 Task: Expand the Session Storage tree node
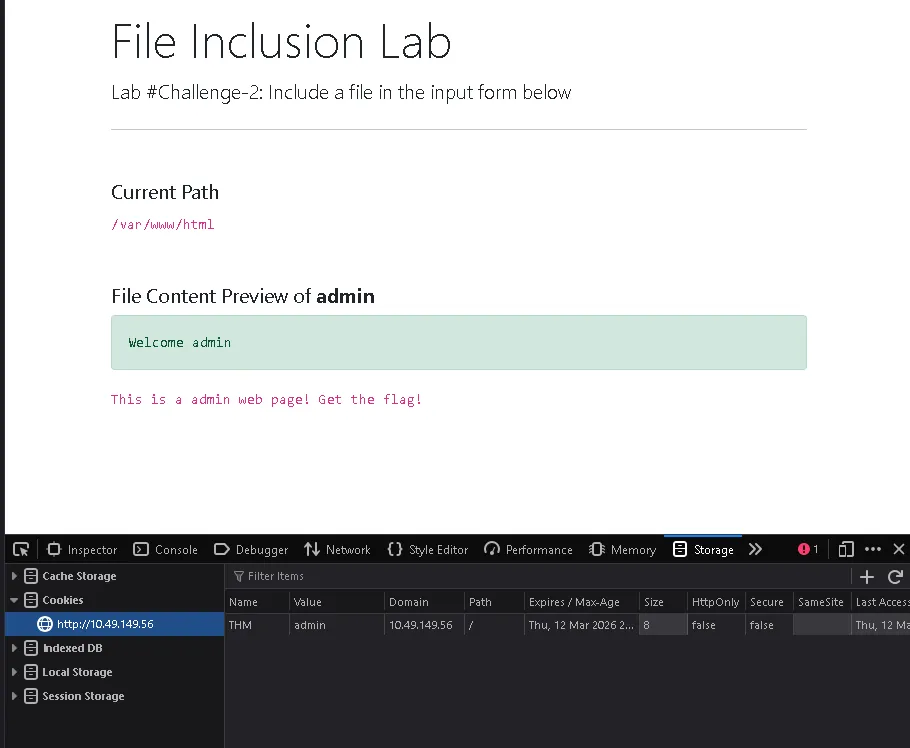(15, 696)
